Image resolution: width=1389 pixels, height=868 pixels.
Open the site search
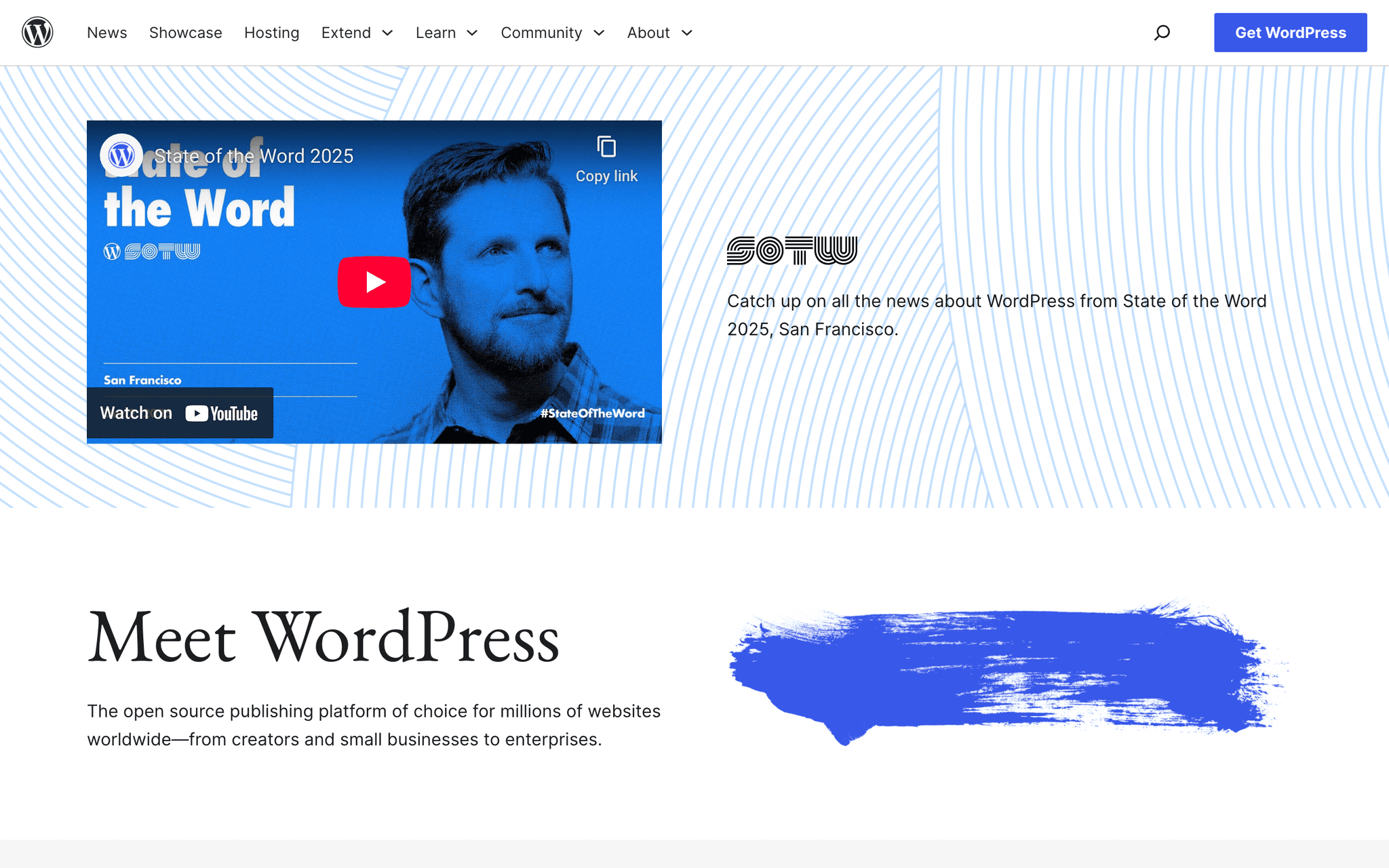[1162, 32]
